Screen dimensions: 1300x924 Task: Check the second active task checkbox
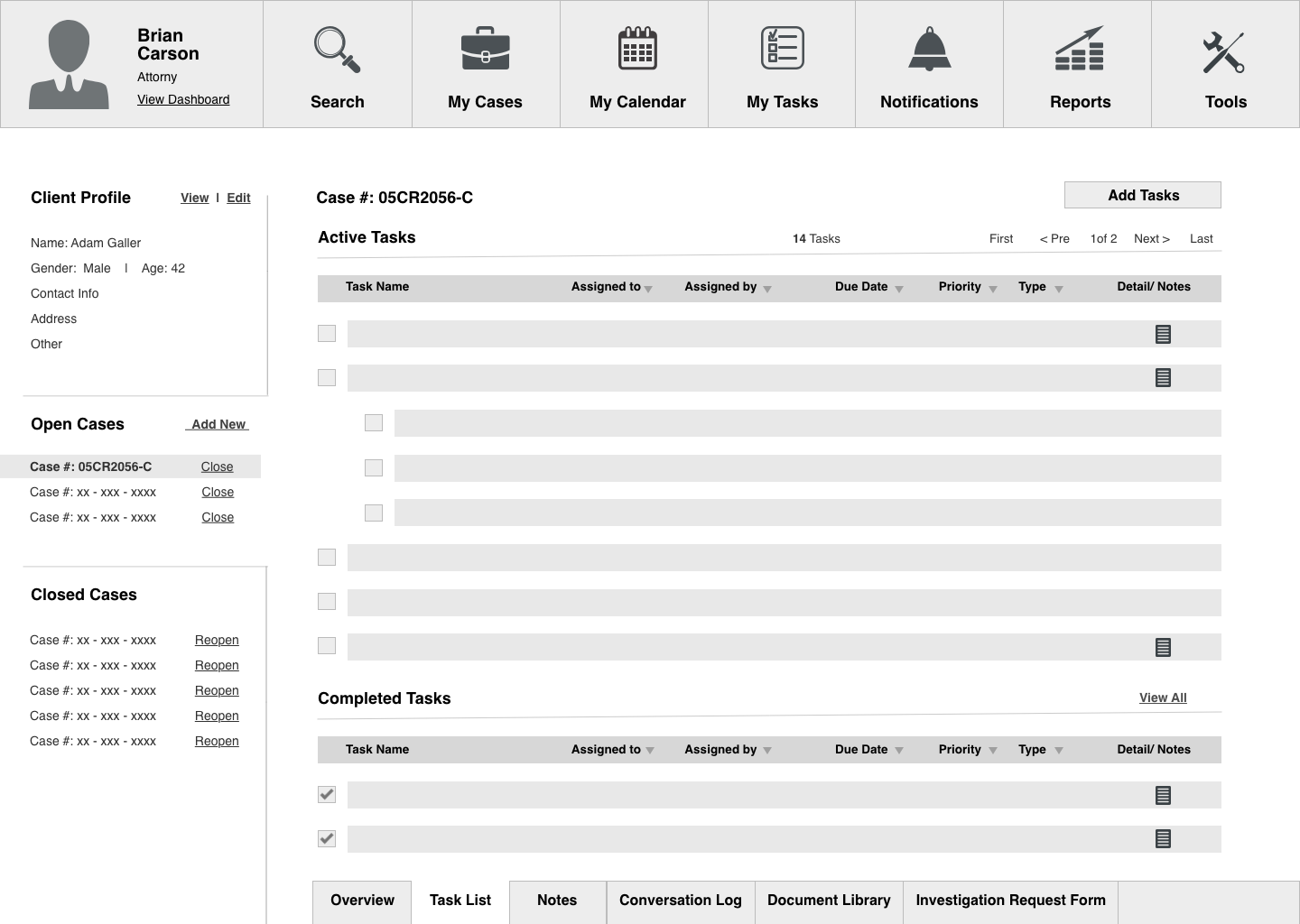[x=327, y=377]
